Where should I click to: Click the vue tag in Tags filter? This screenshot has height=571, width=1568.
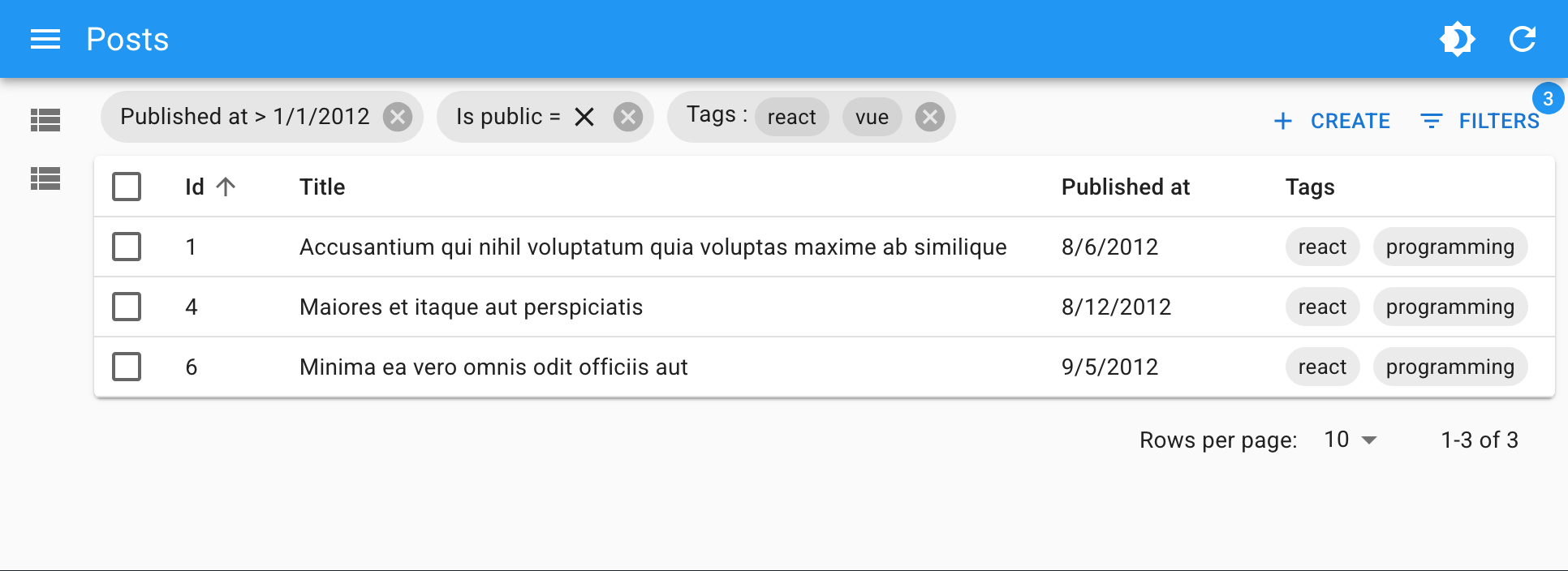(872, 117)
